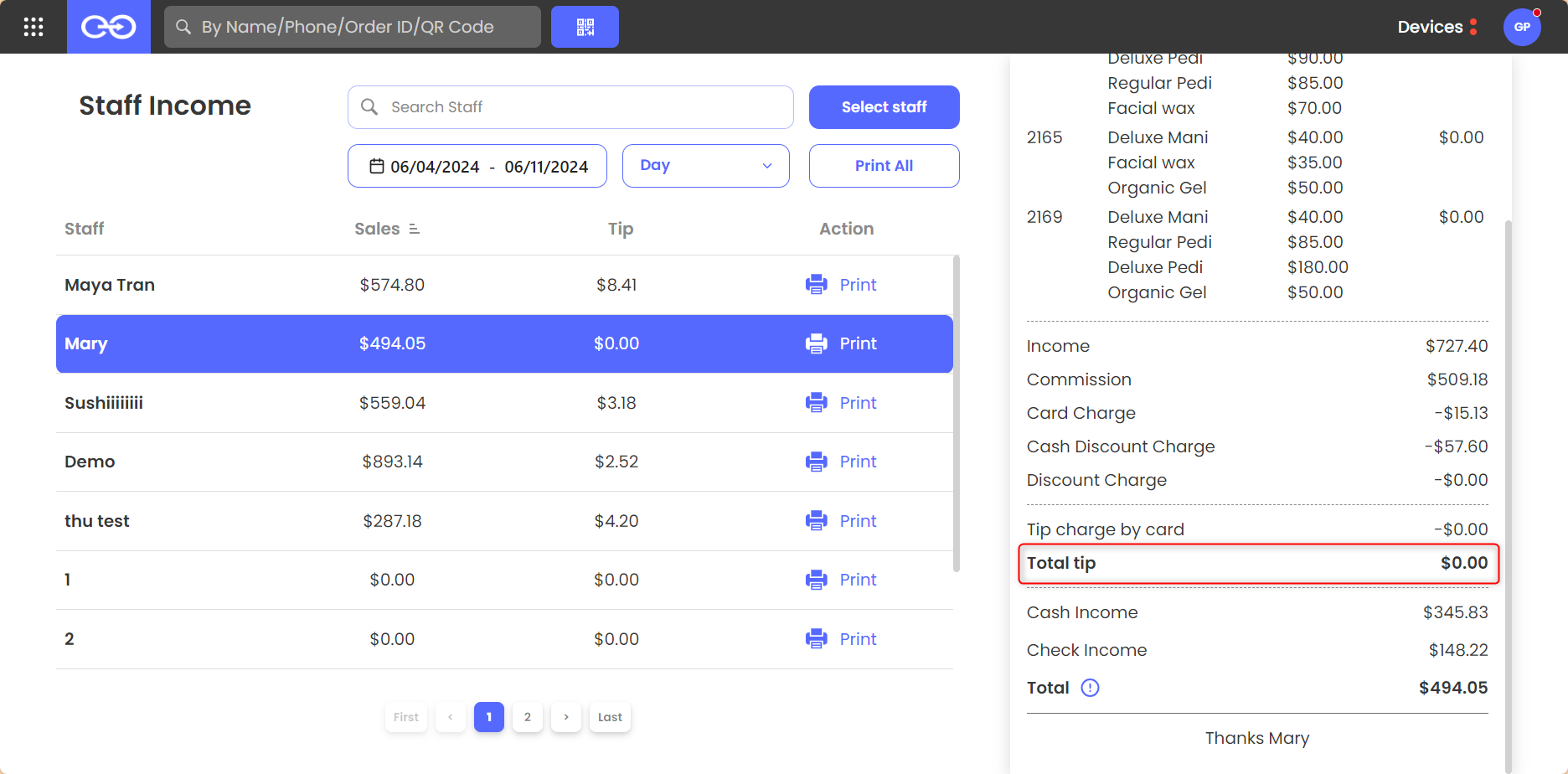This screenshot has height=774, width=1568.
Task: Open the GP profile avatar
Action: pyautogui.click(x=1522, y=27)
